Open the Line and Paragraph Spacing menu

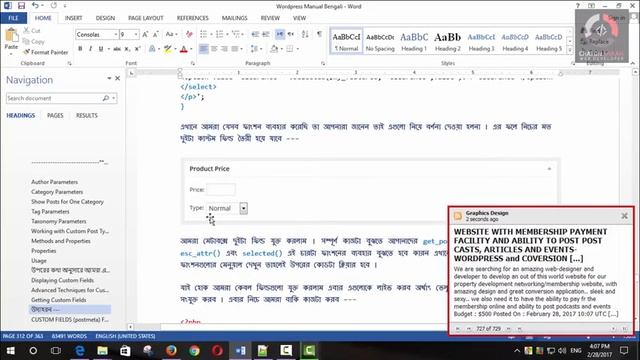[255, 49]
